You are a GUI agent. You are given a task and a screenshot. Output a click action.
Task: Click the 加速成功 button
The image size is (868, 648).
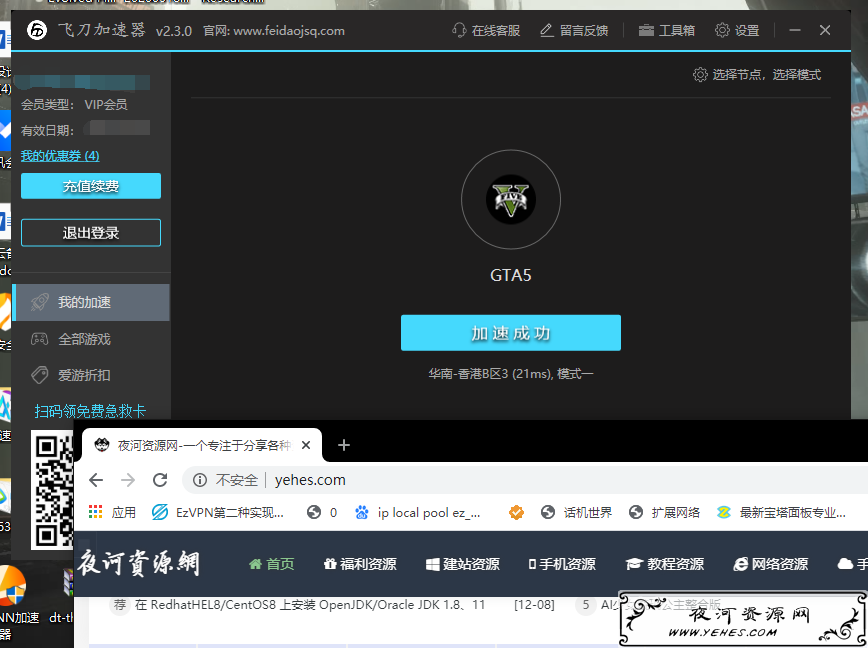(x=510, y=333)
